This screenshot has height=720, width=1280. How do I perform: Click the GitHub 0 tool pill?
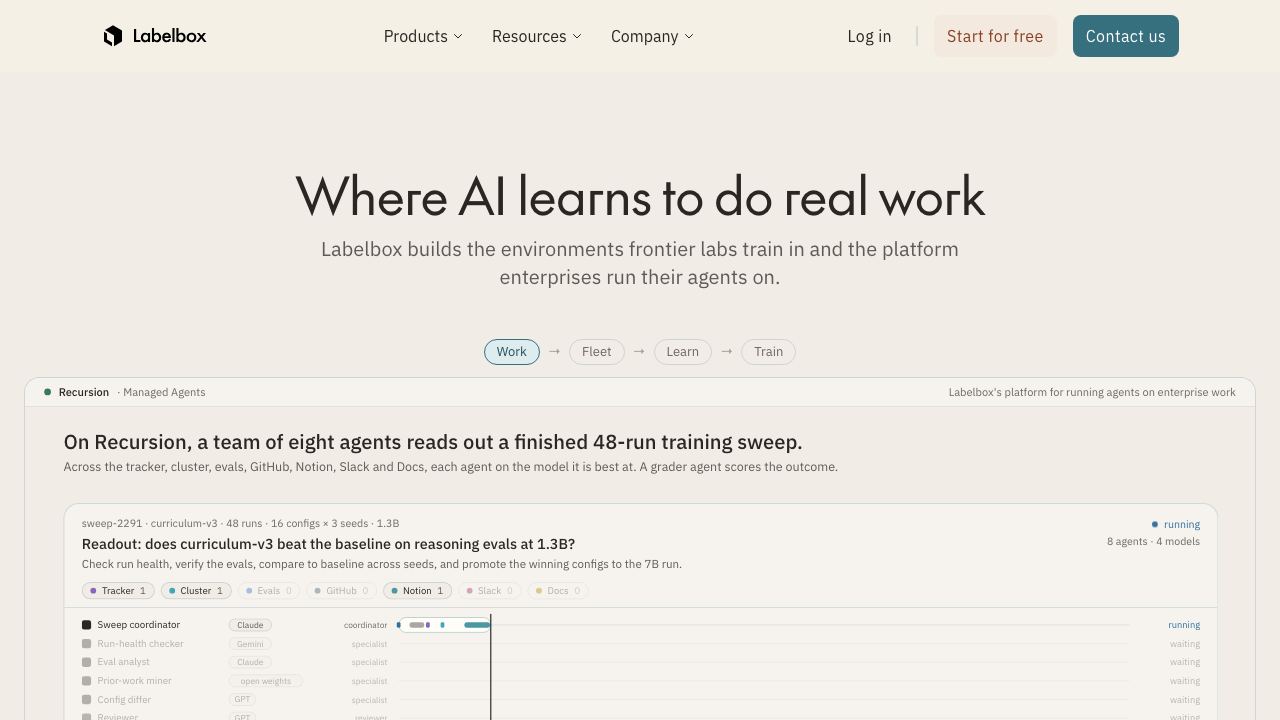[x=341, y=591]
